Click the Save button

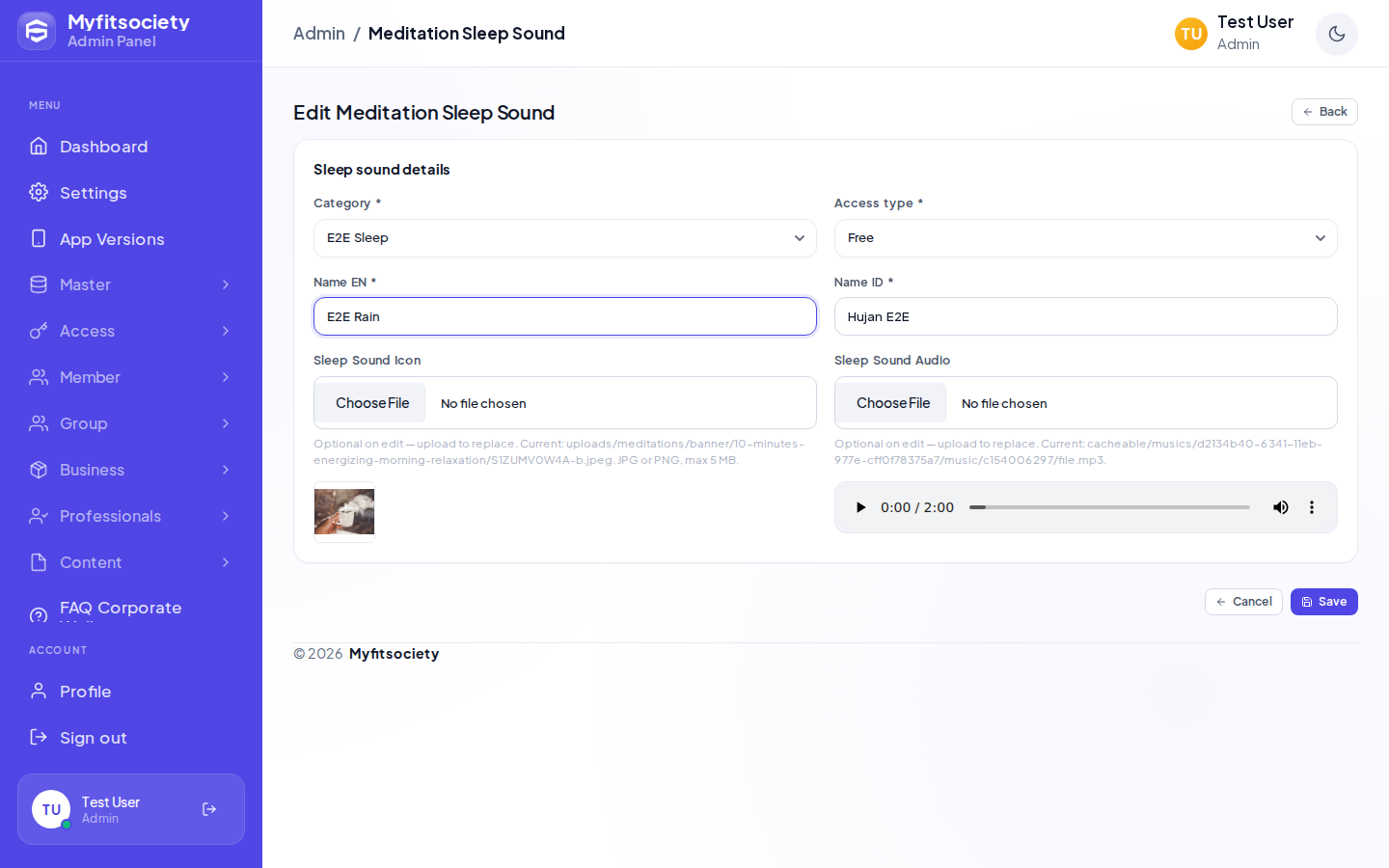[x=1323, y=602]
